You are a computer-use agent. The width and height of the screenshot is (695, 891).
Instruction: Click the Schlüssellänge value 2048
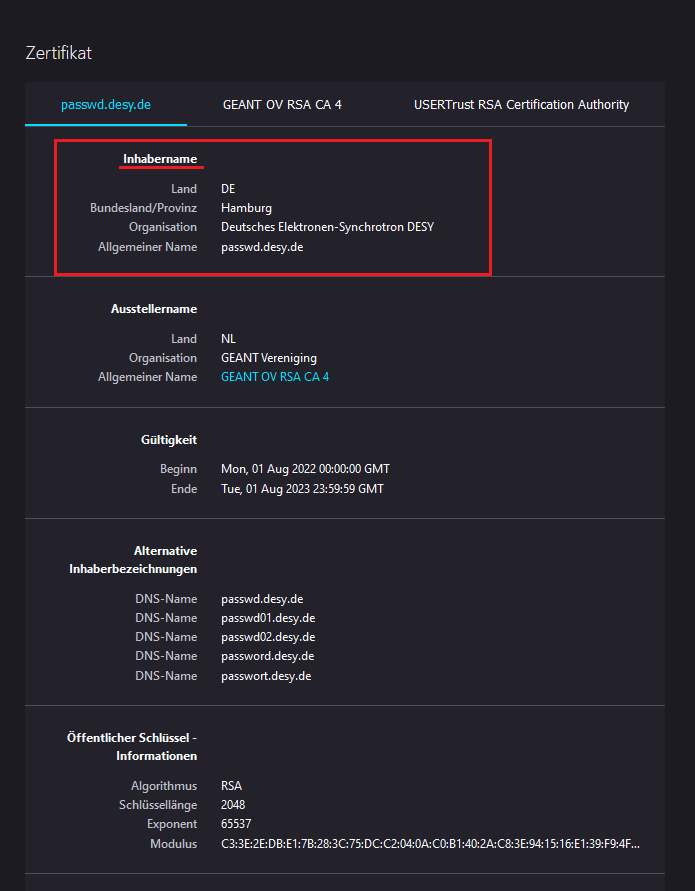click(233, 805)
